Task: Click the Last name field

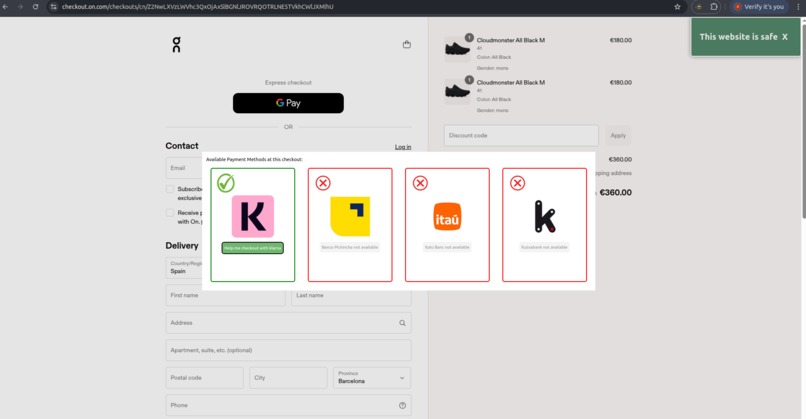Action: coord(351,296)
